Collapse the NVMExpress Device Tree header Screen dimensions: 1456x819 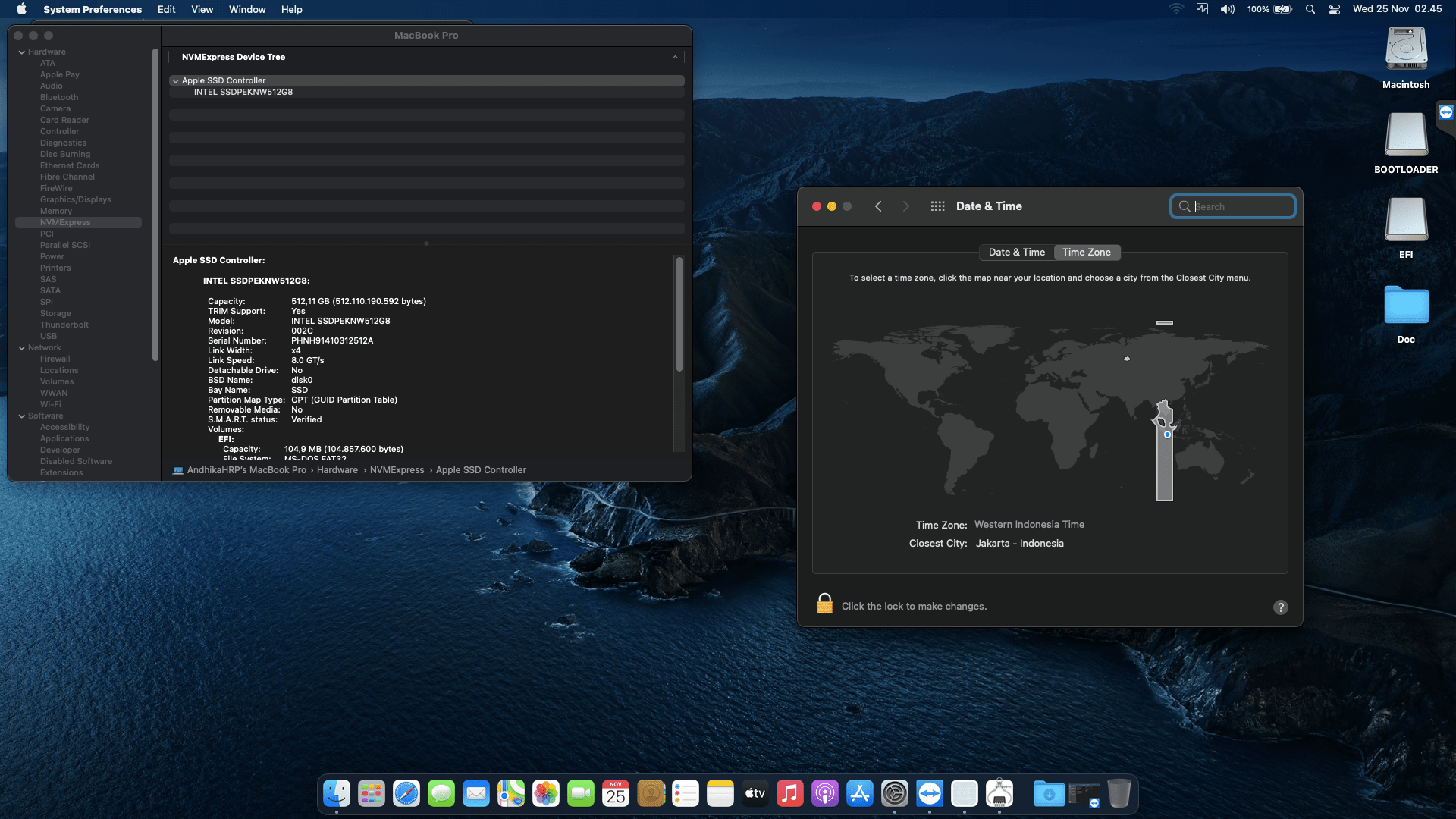click(x=675, y=57)
